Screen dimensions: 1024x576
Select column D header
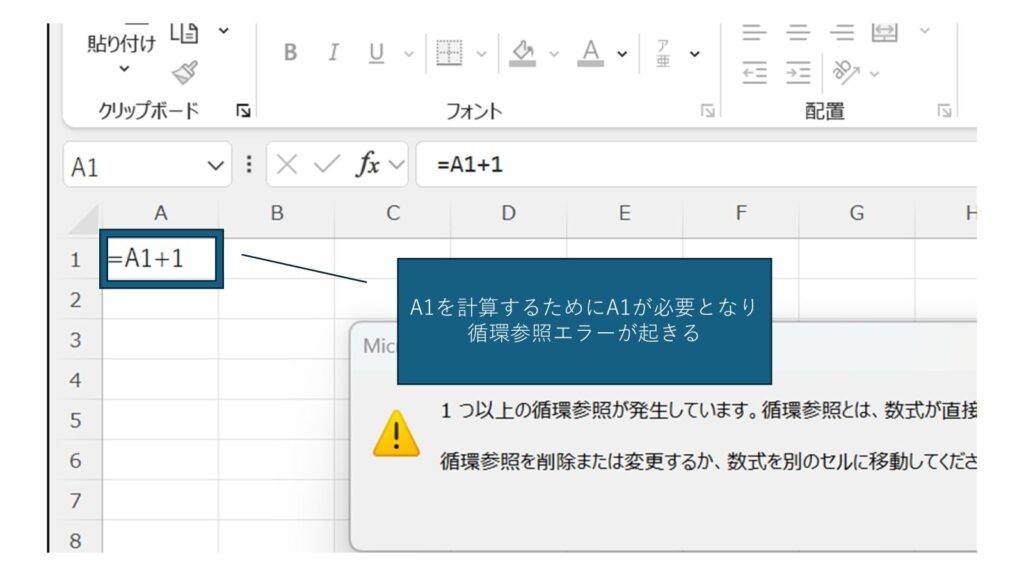click(508, 213)
